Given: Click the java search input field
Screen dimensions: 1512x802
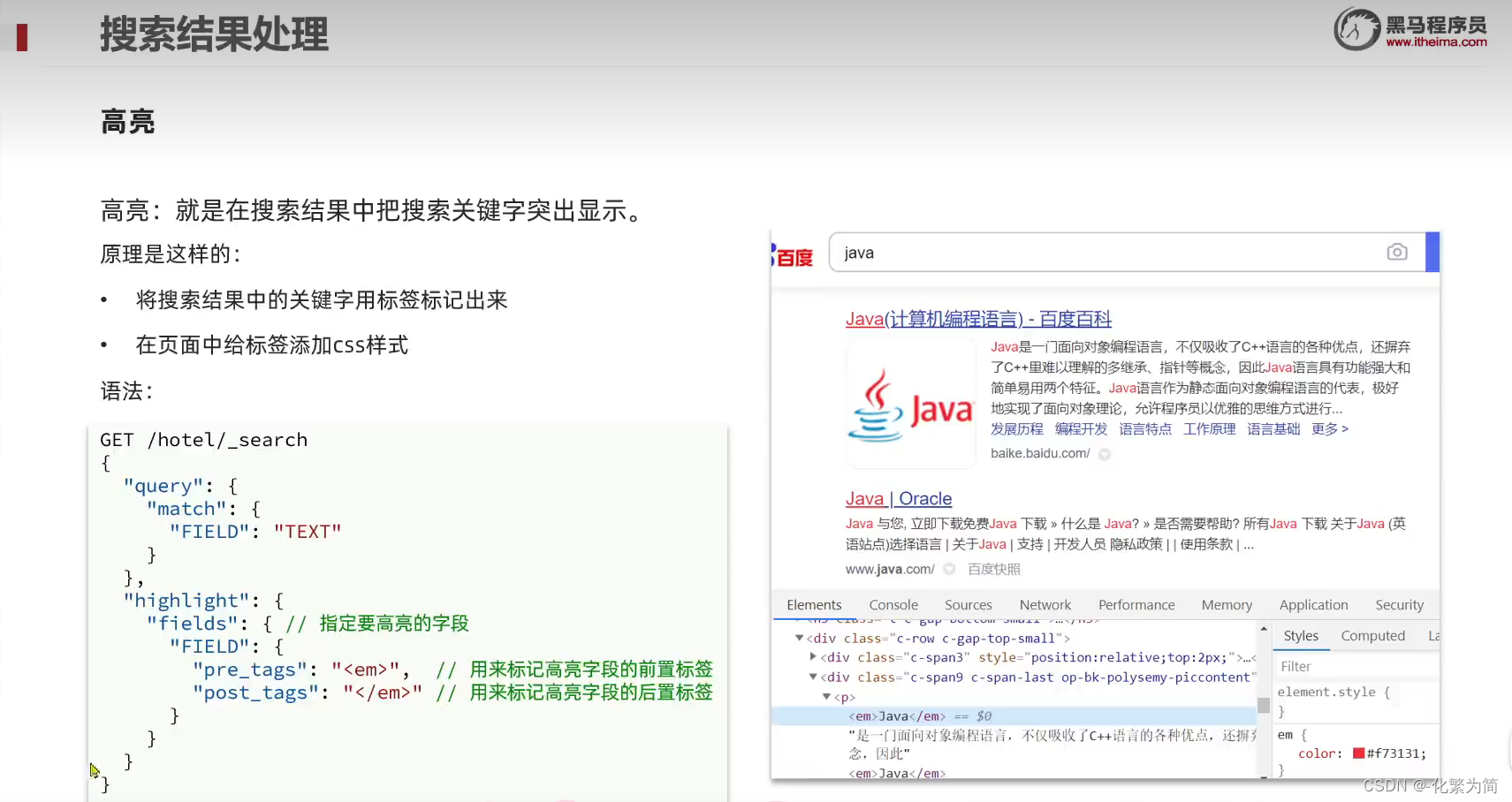Looking at the screenshot, I should coord(1128,253).
